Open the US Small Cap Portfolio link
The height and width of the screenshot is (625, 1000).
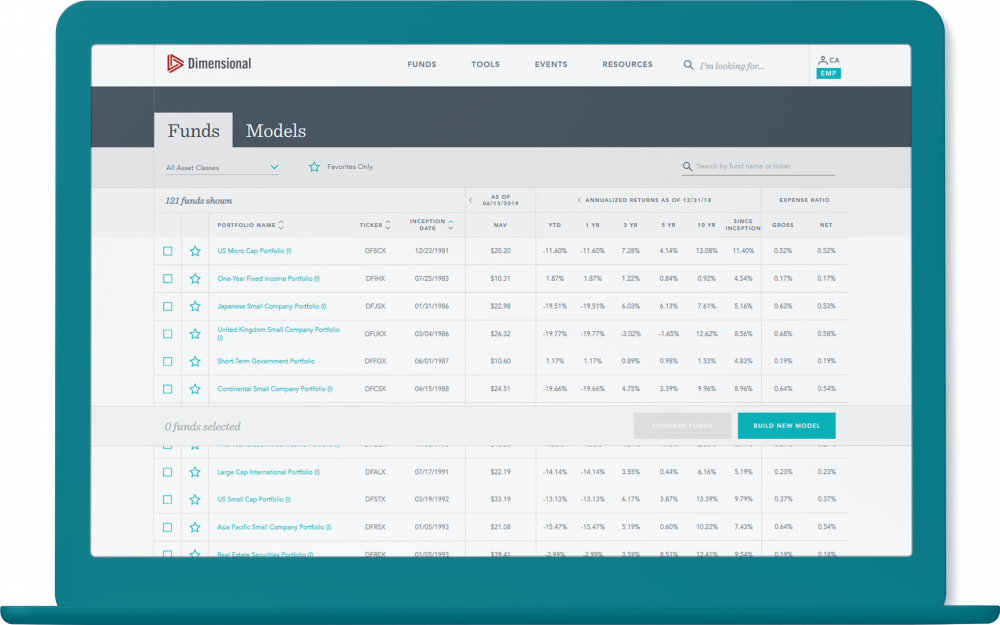coord(254,499)
